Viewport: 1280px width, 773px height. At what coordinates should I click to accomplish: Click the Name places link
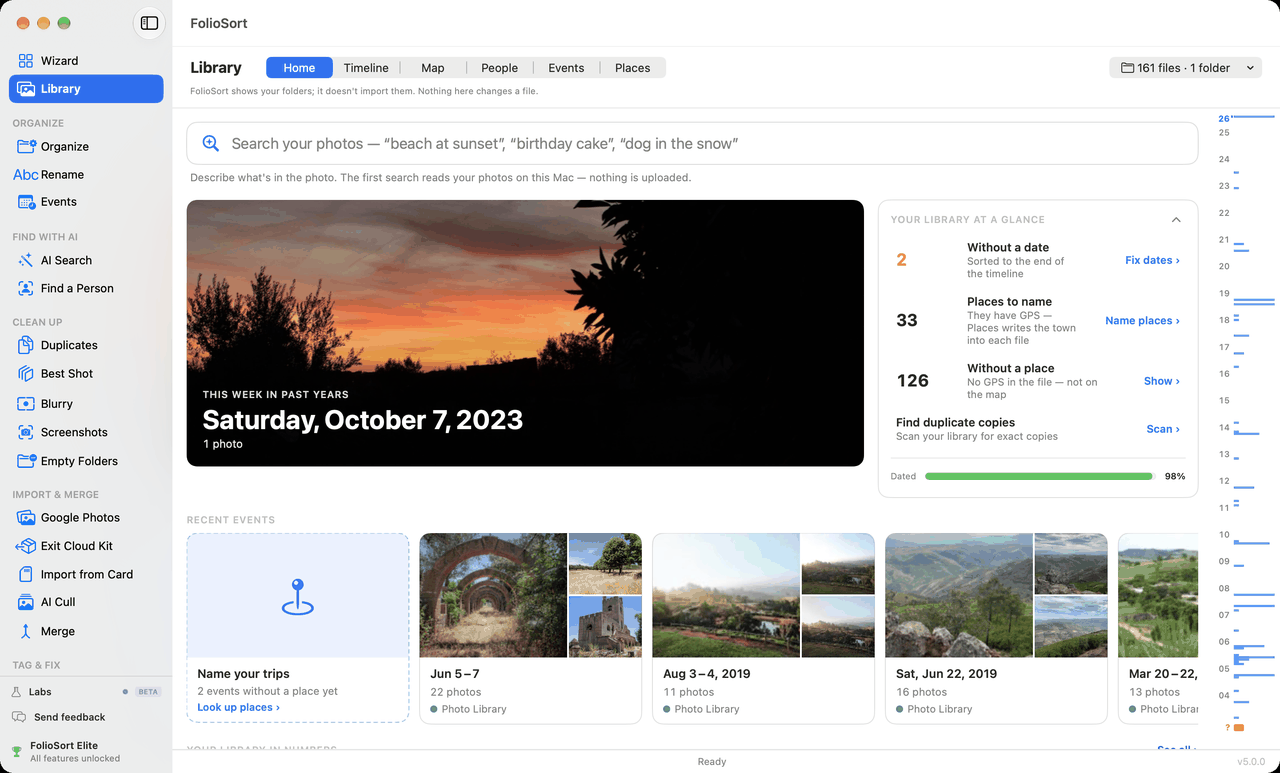pyautogui.click(x=1142, y=321)
